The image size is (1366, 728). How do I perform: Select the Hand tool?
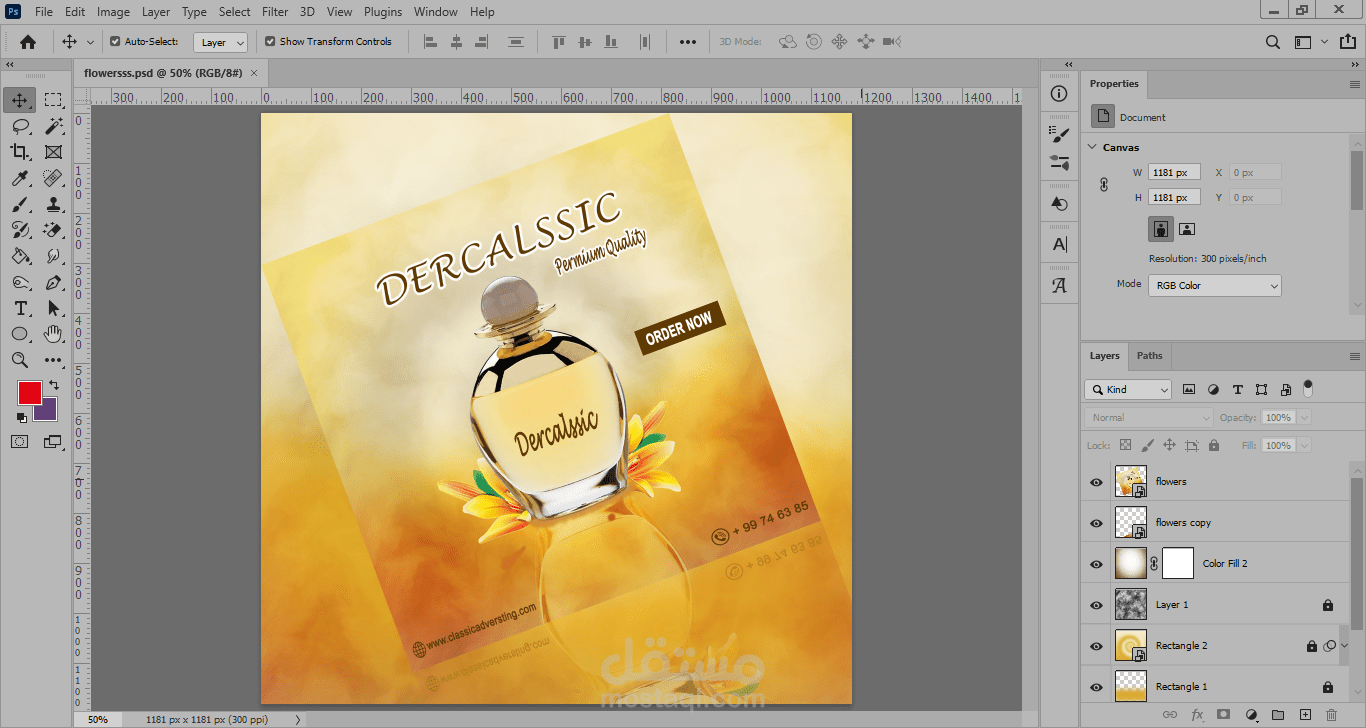[x=54, y=334]
